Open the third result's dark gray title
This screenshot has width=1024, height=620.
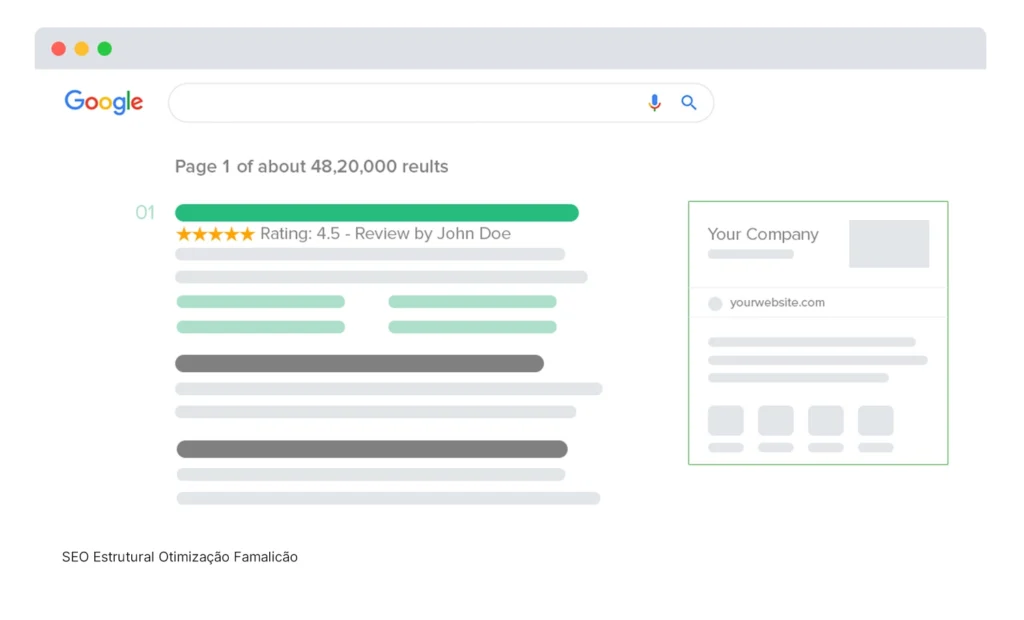point(372,450)
